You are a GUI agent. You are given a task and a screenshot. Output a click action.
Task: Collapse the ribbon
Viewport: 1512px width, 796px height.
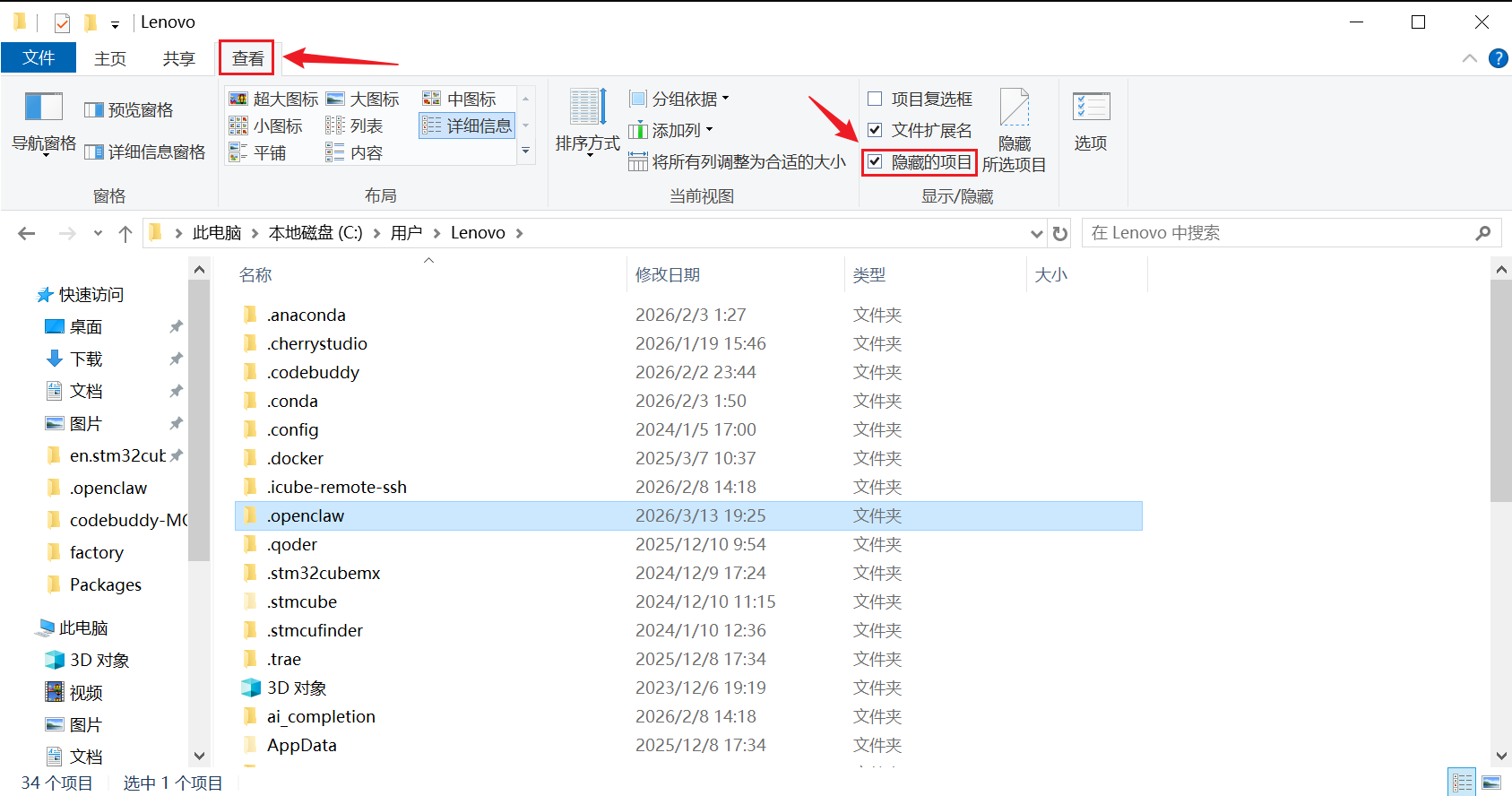1470,58
